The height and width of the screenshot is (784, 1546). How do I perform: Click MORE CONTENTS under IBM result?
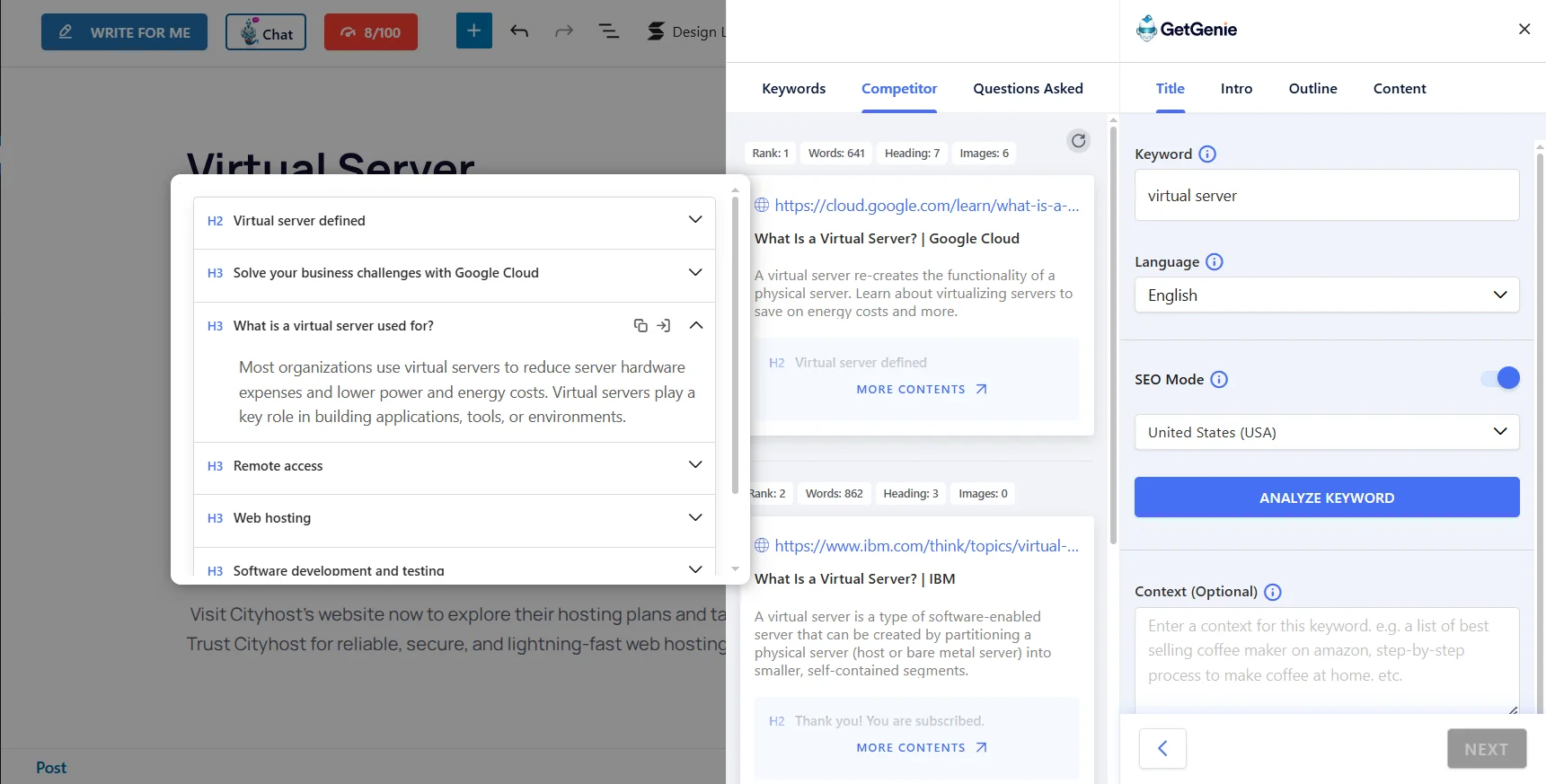[x=922, y=747]
